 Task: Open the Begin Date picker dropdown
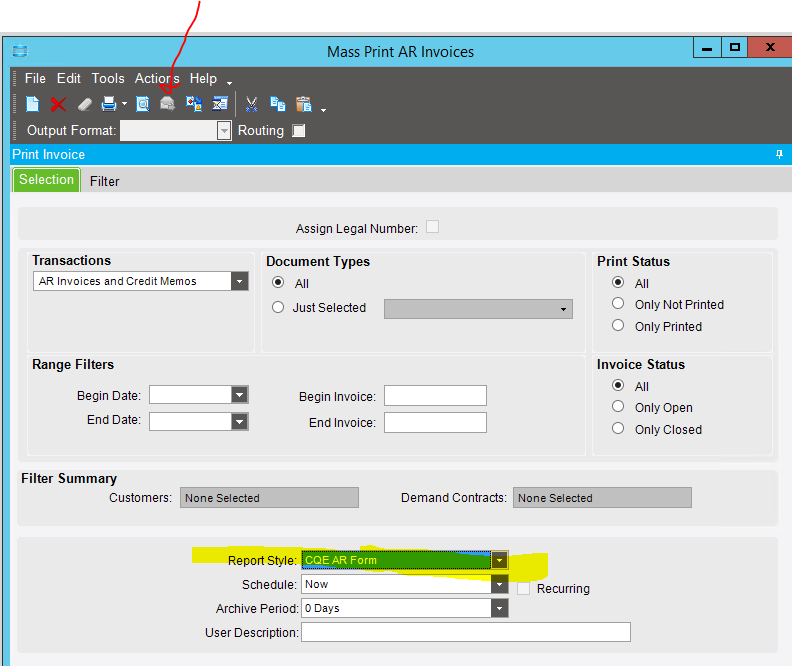[x=239, y=395]
